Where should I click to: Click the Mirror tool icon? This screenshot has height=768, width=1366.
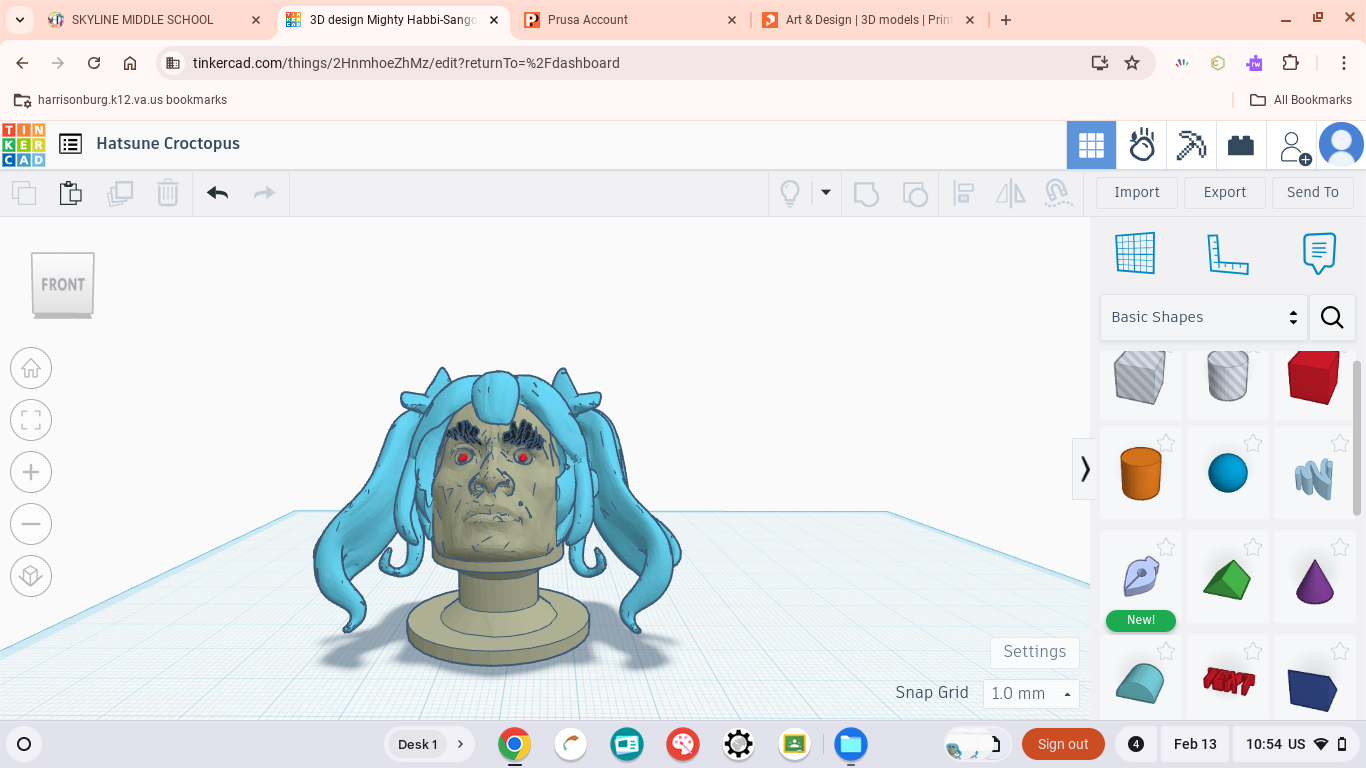point(1011,193)
